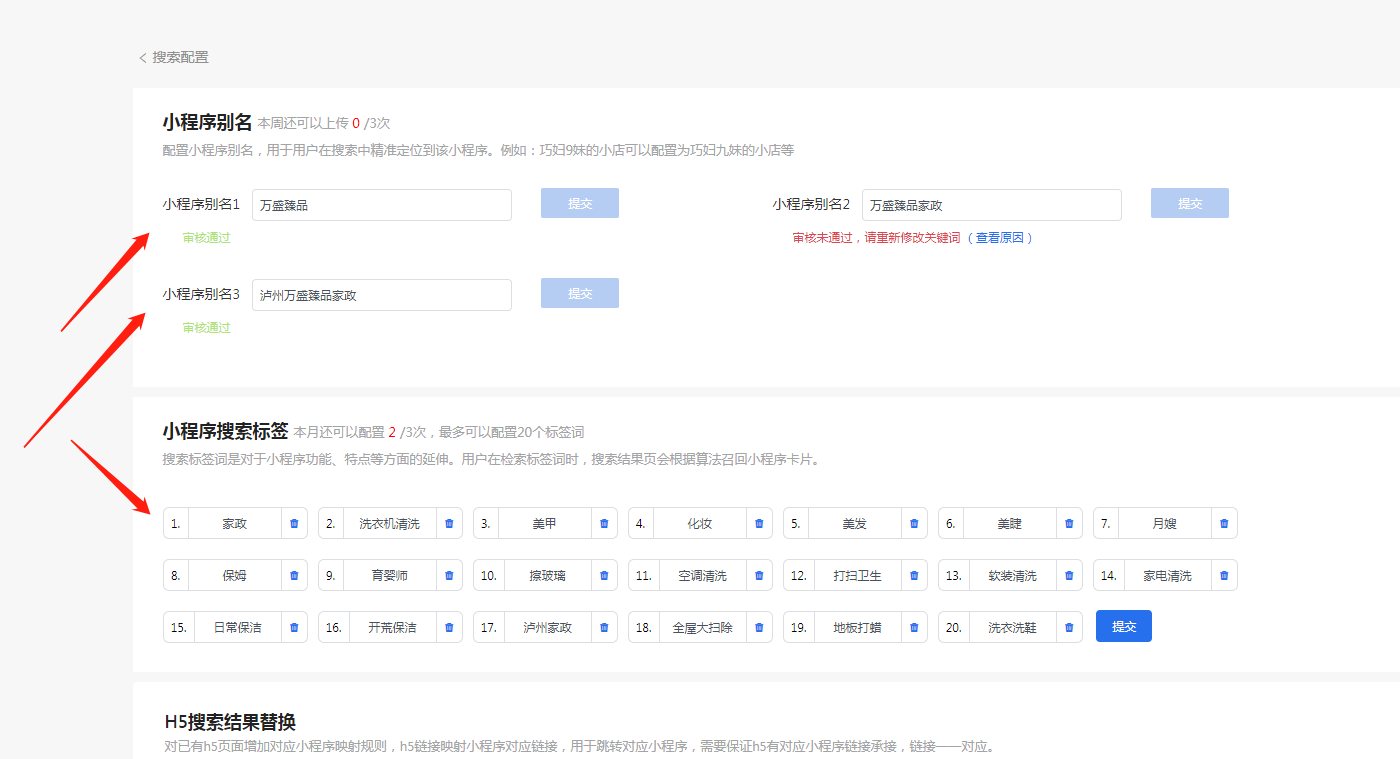Edit tag field 全屋大扫除
1400x759 pixels.
coord(703,627)
